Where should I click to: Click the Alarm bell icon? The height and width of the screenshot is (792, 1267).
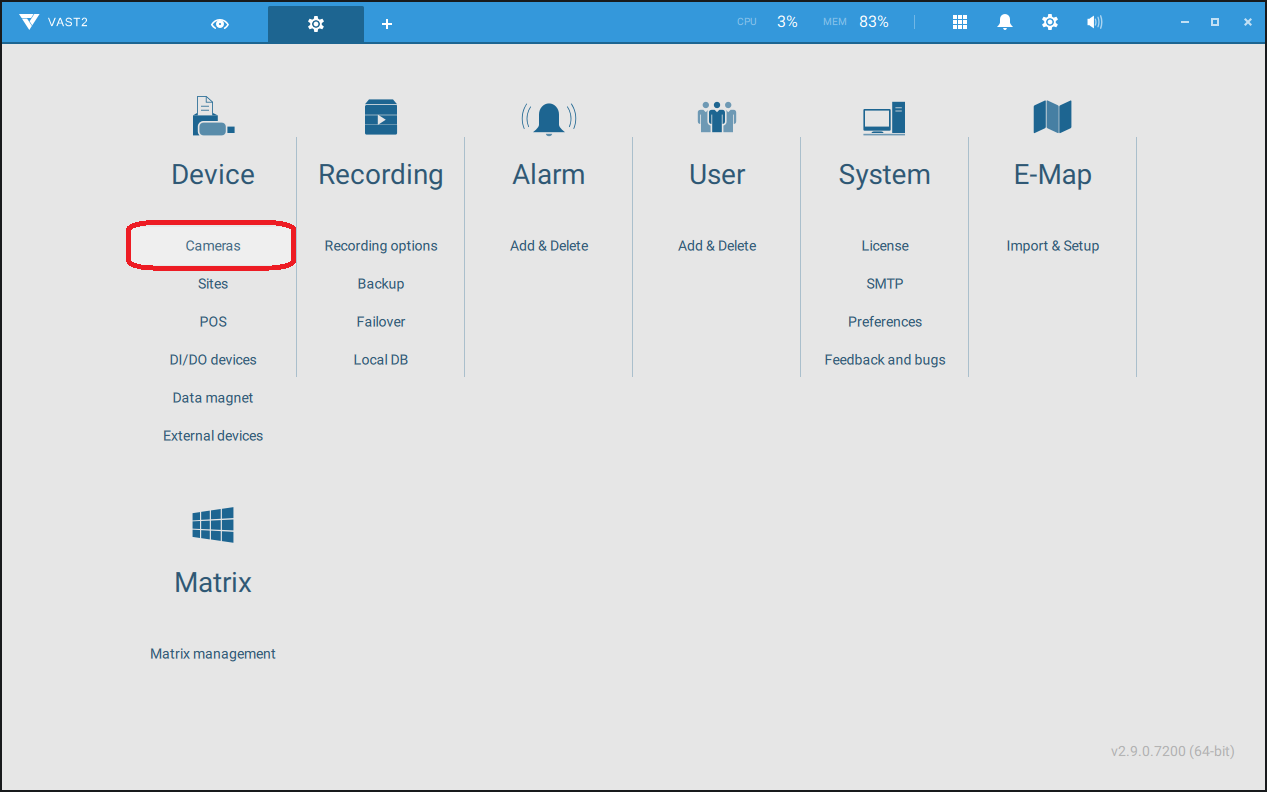549,118
